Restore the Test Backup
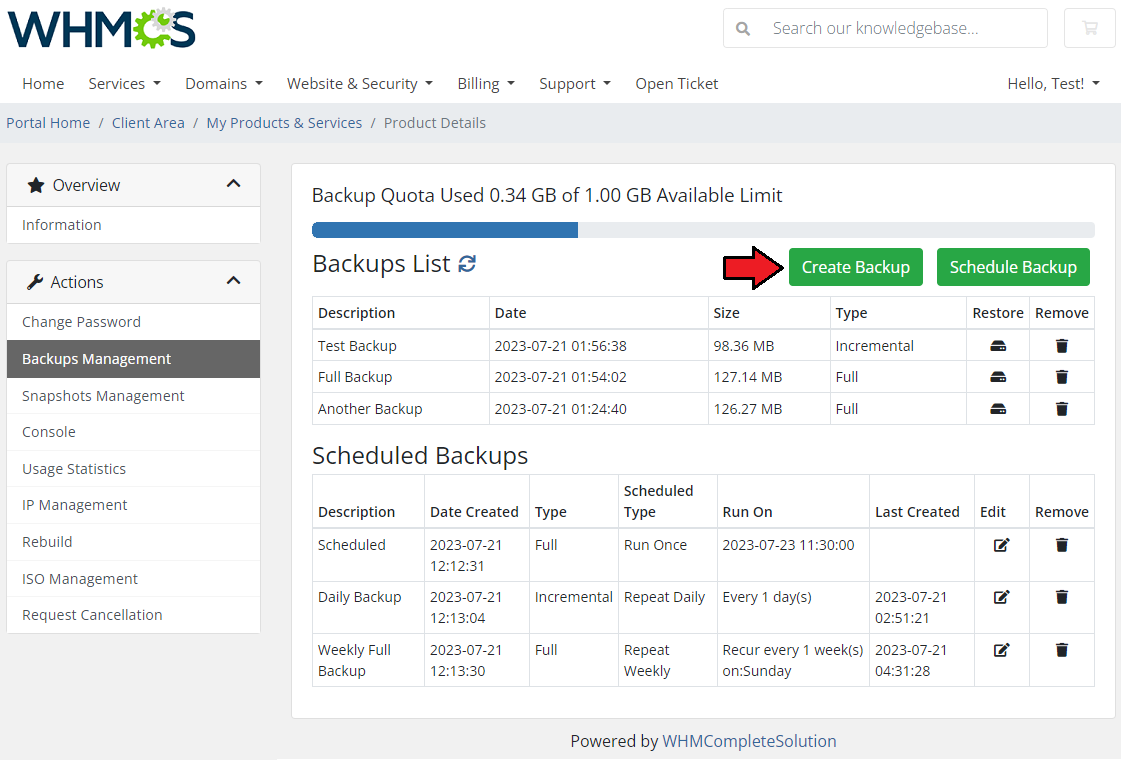Screen dimensions: 1121x760 [x=998, y=346]
